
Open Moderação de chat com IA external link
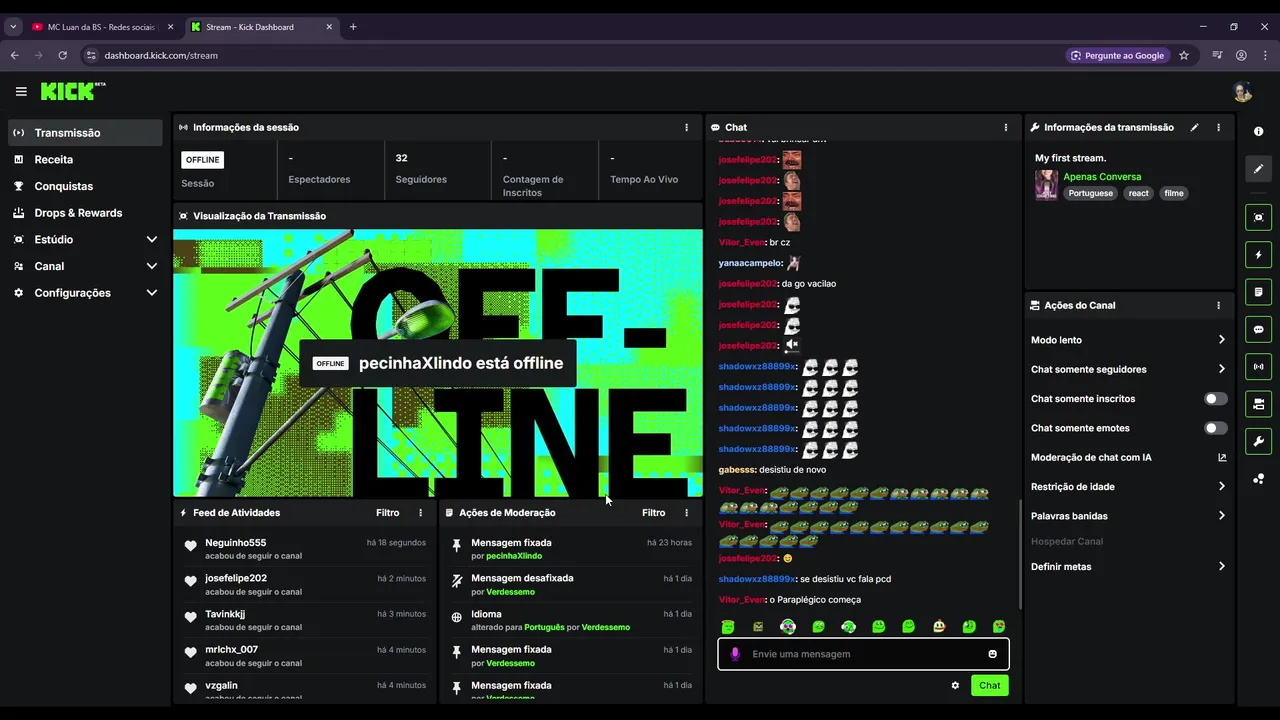point(1222,457)
